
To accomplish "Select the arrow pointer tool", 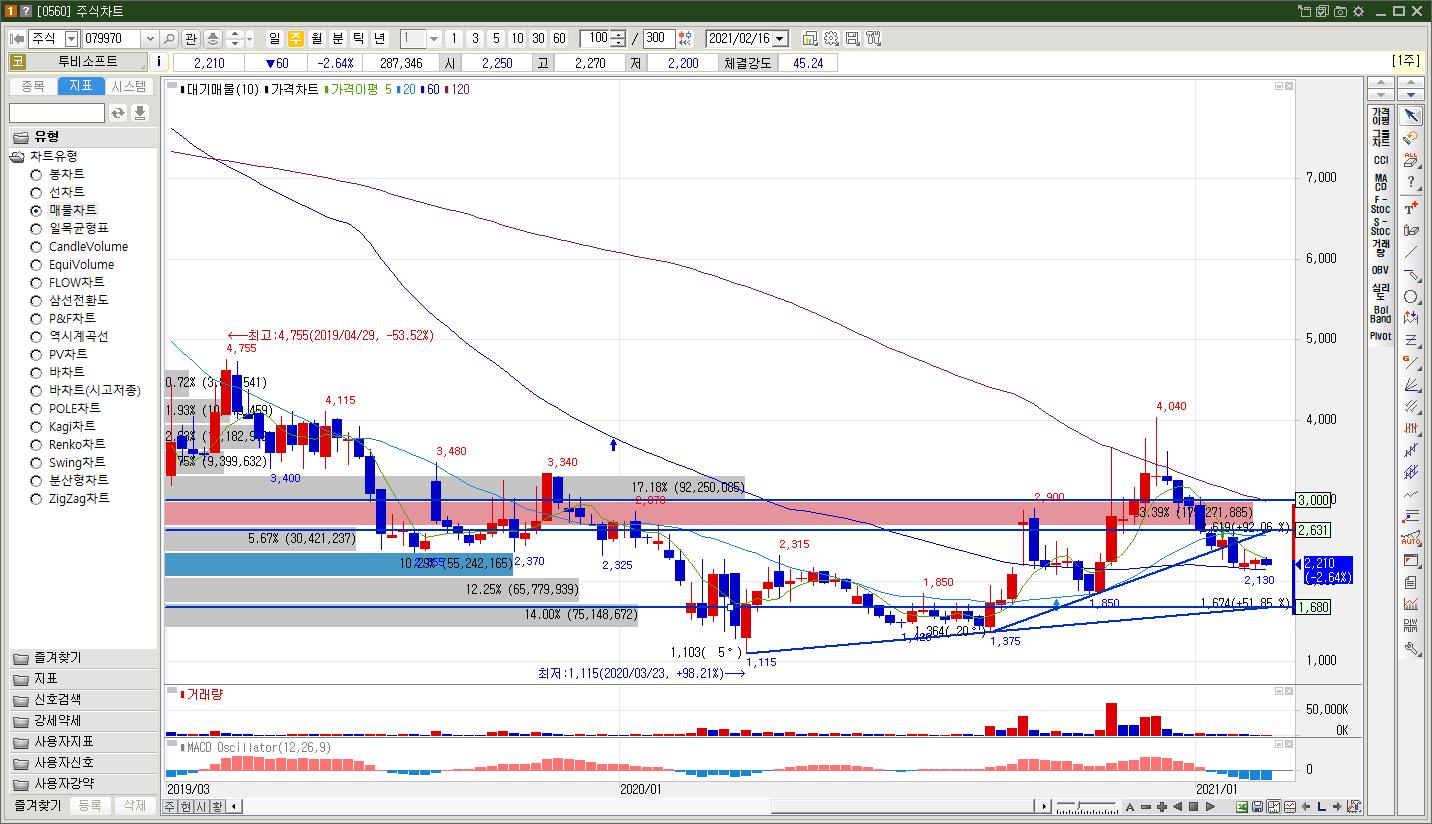I will click(1411, 116).
